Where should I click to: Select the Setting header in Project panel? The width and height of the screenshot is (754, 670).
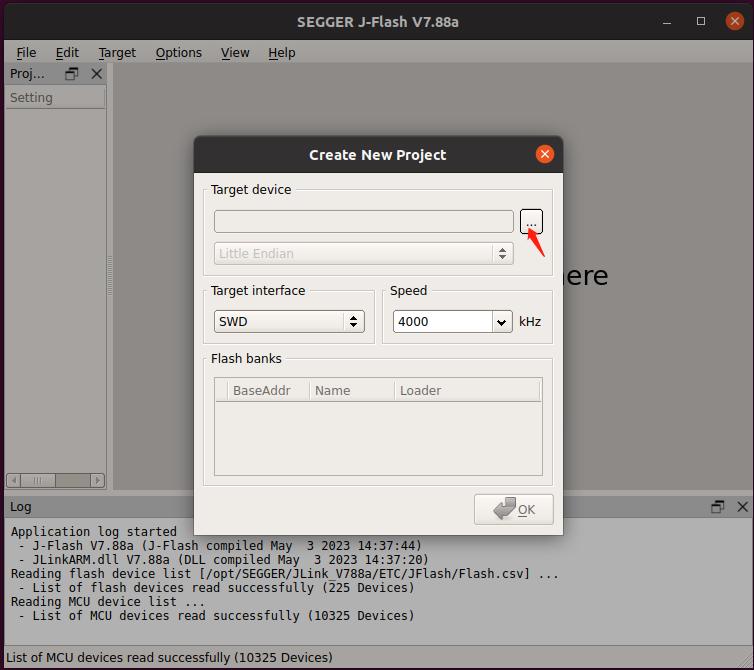[x=55, y=98]
